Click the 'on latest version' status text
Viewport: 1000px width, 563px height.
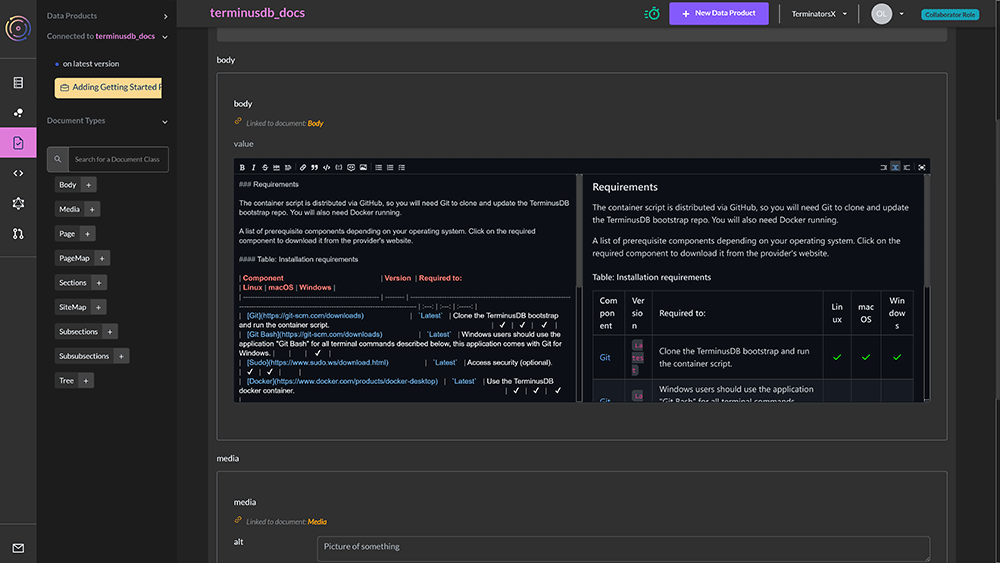[91, 64]
